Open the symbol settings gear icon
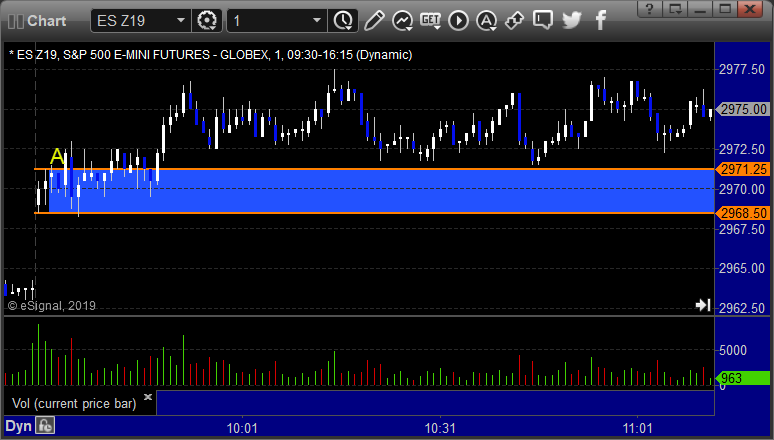 coord(207,21)
